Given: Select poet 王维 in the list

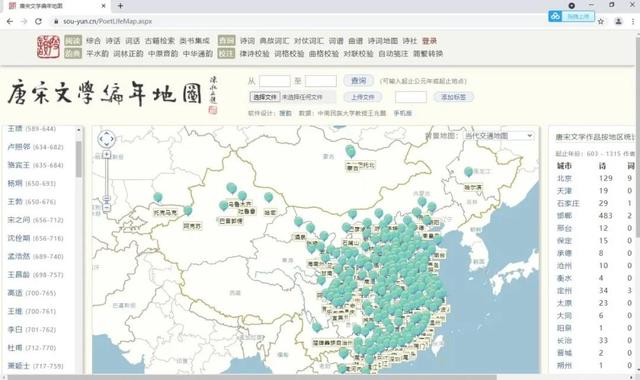Looking at the screenshot, I should [32, 311].
